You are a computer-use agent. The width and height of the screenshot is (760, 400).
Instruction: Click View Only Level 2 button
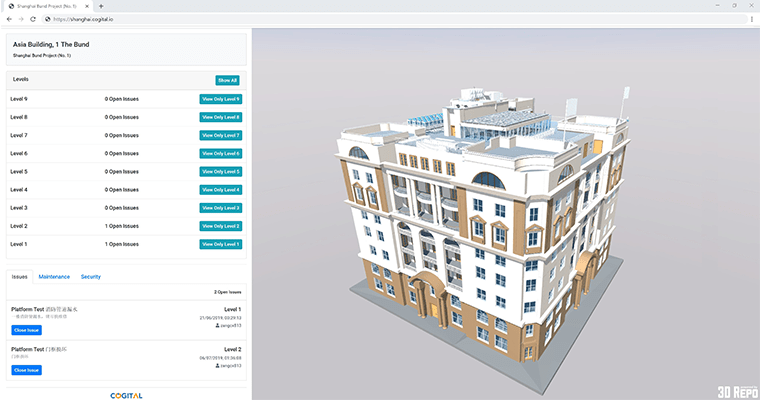221,226
